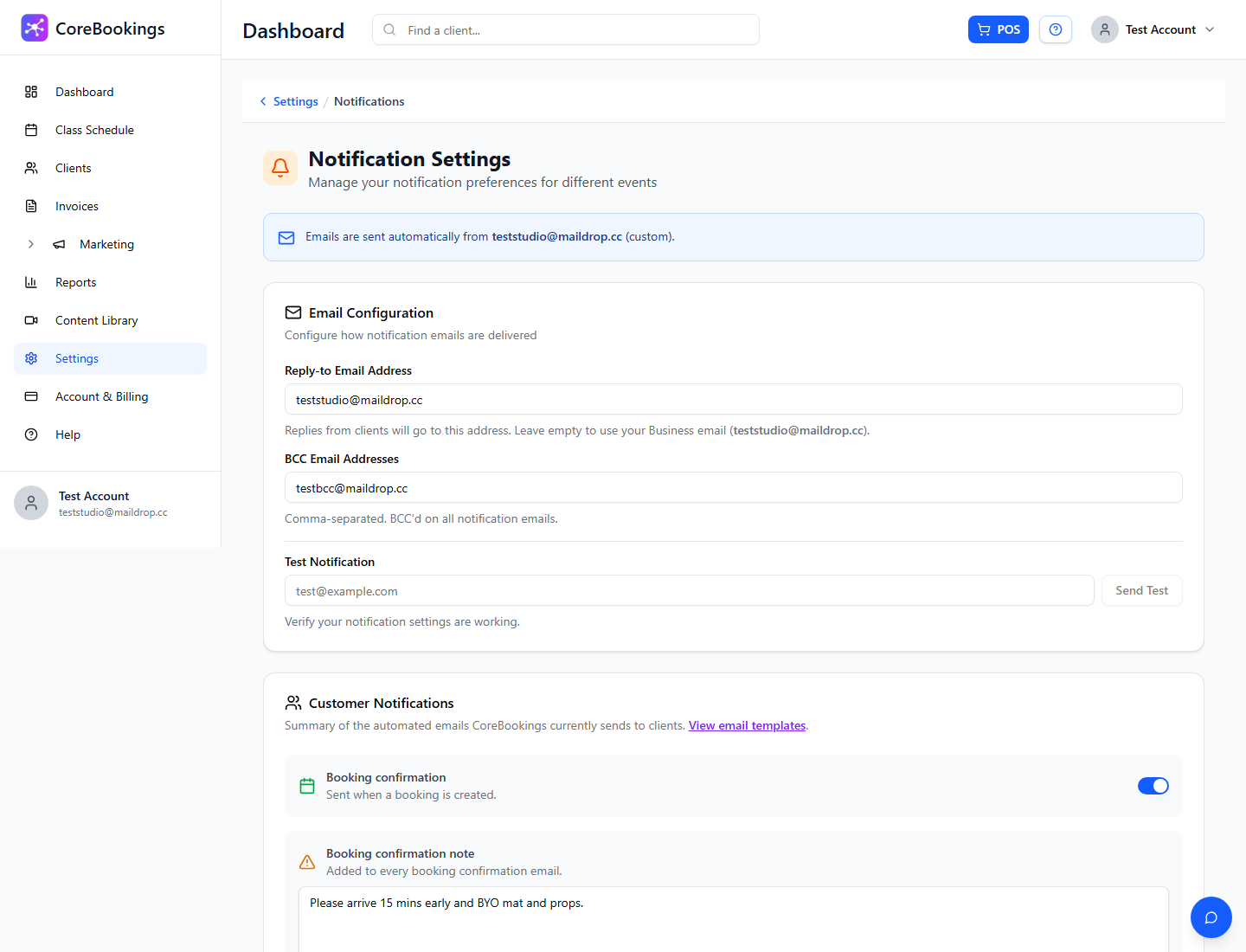Click the BCC Email Addresses field

pyautogui.click(x=734, y=488)
